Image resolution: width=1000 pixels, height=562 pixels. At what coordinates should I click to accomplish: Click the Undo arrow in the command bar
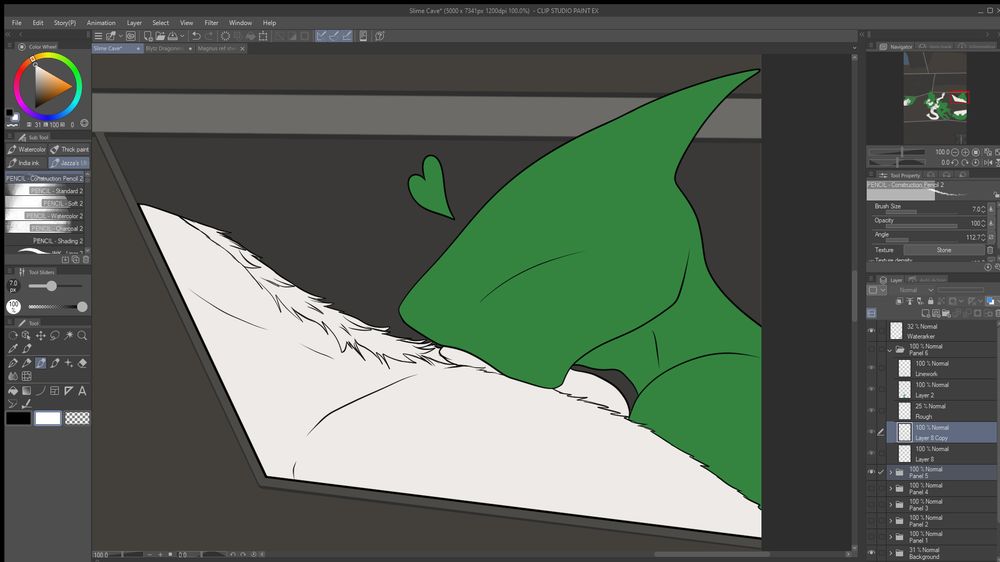(196, 36)
